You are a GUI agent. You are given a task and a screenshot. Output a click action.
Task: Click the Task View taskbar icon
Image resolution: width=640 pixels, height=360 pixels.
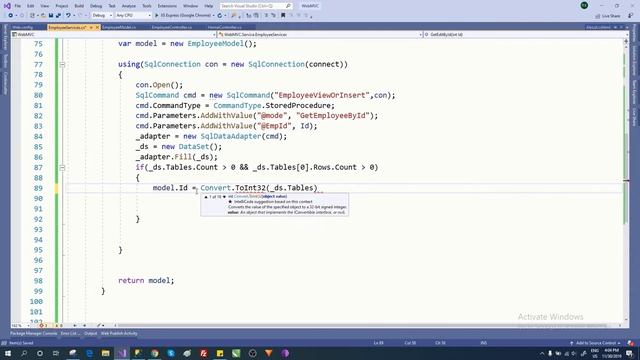tap(56, 353)
